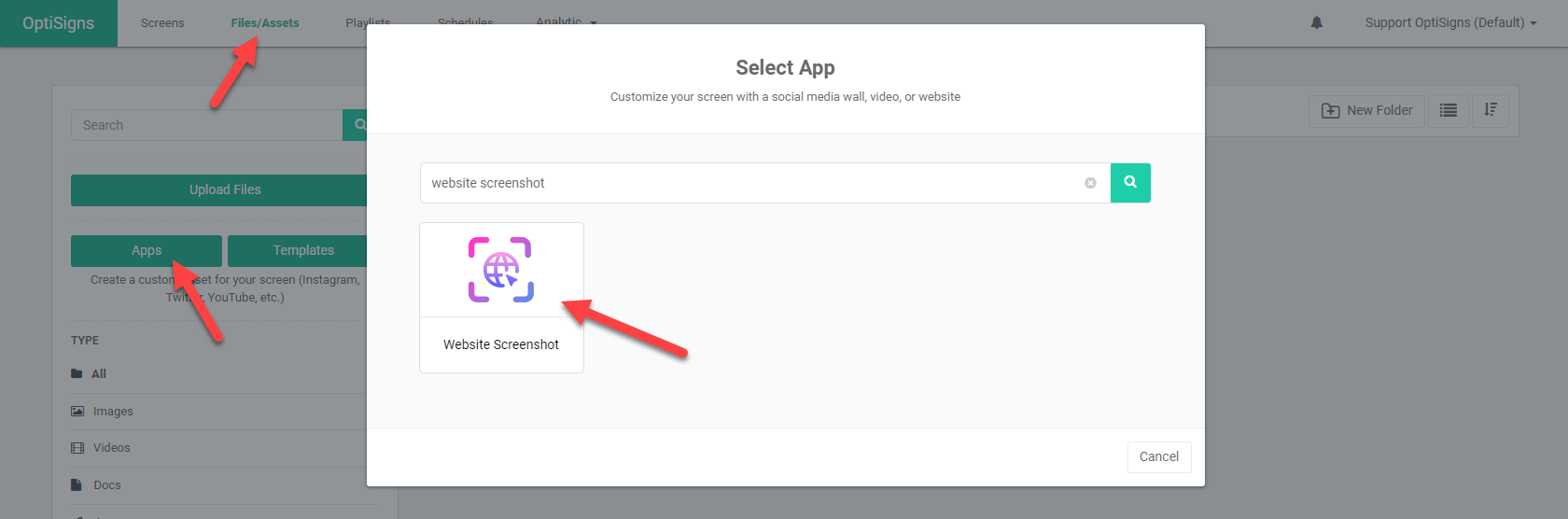Expand the Support OptiSigns account dropdown

tap(1449, 22)
